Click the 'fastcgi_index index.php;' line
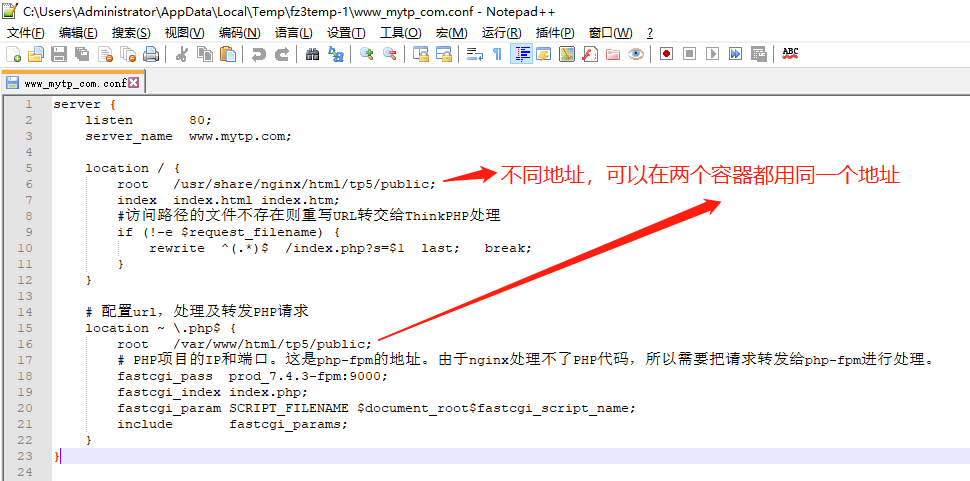This screenshot has width=970, height=481. [x=212, y=392]
